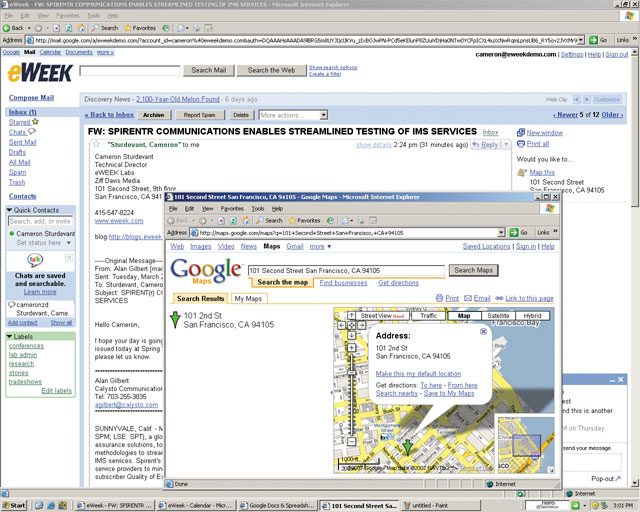Click green marker next to 101 2nd St result

point(175,320)
